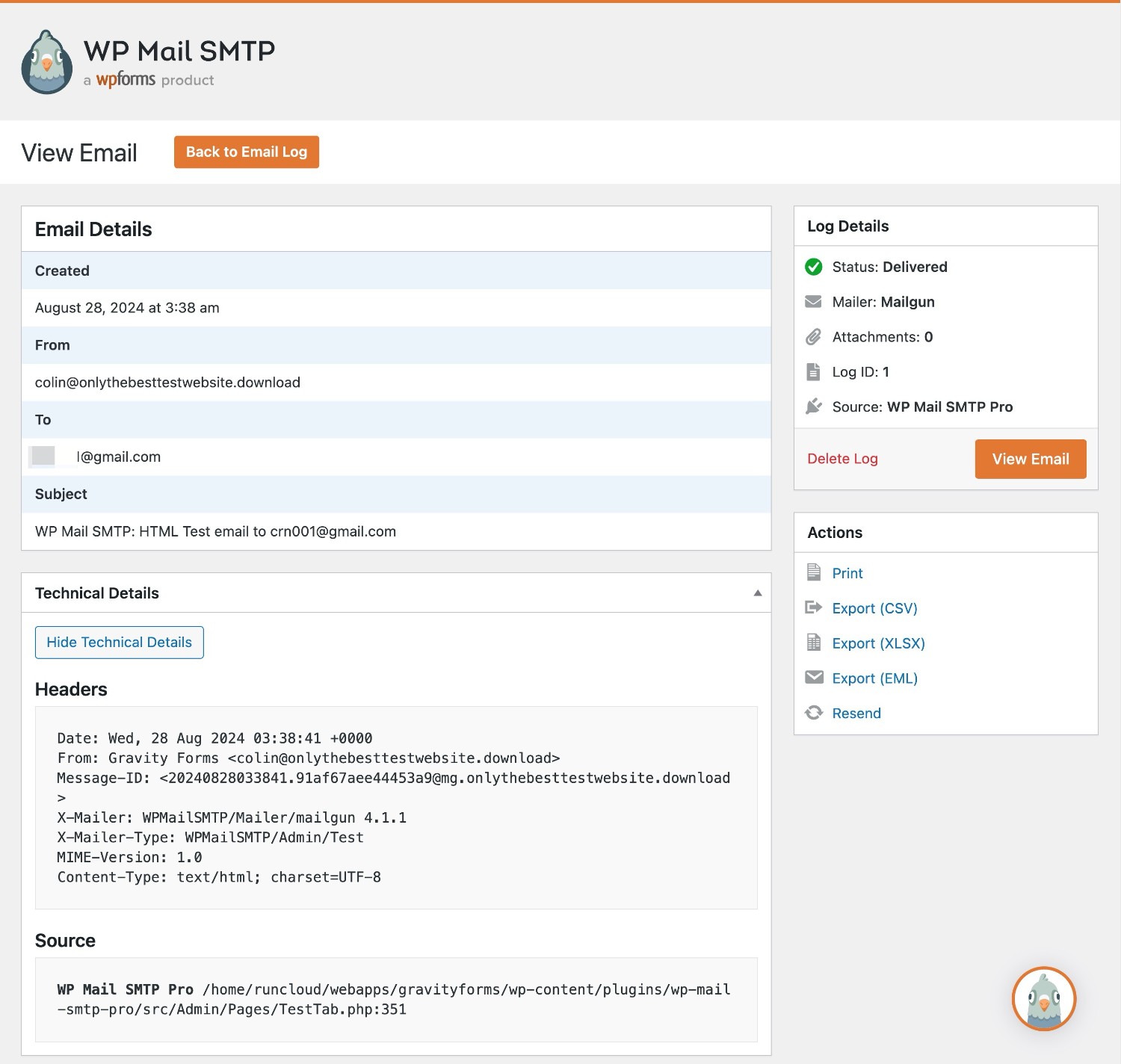
Task: Click the To row label
Action: point(43,420)
